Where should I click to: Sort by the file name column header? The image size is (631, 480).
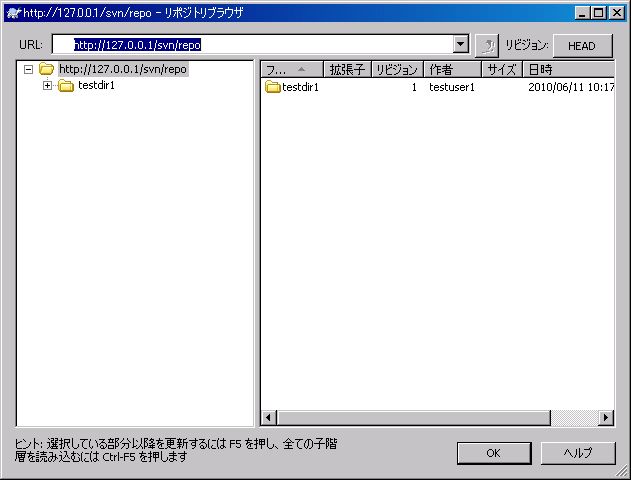click(292, 70)
